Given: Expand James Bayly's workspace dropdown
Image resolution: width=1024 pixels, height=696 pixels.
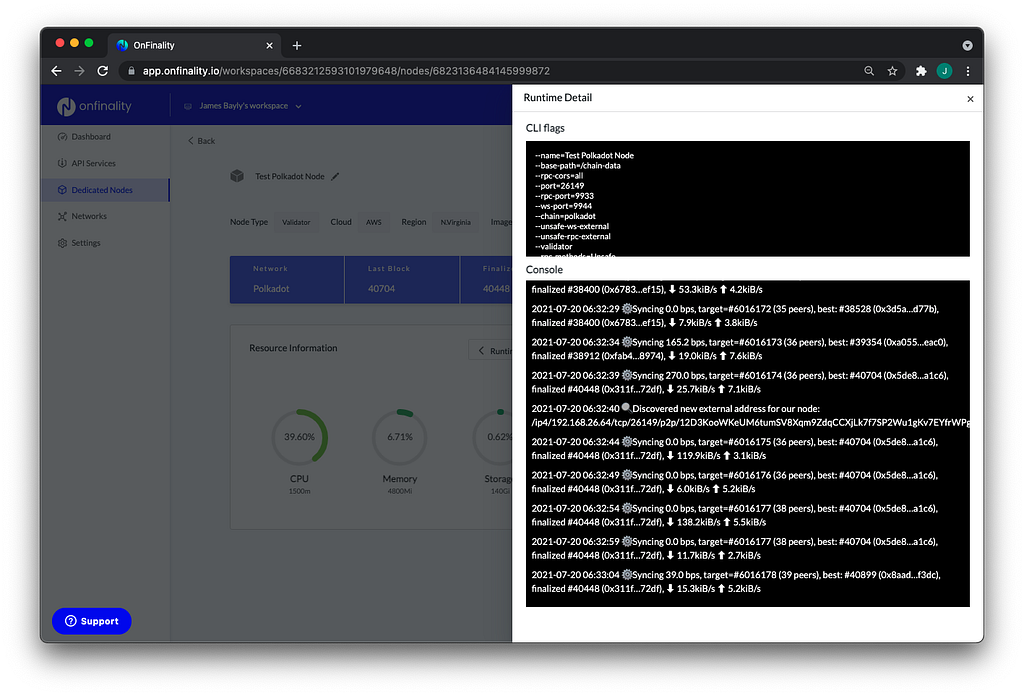Looking at the screenshot, I should coord(243,106).
